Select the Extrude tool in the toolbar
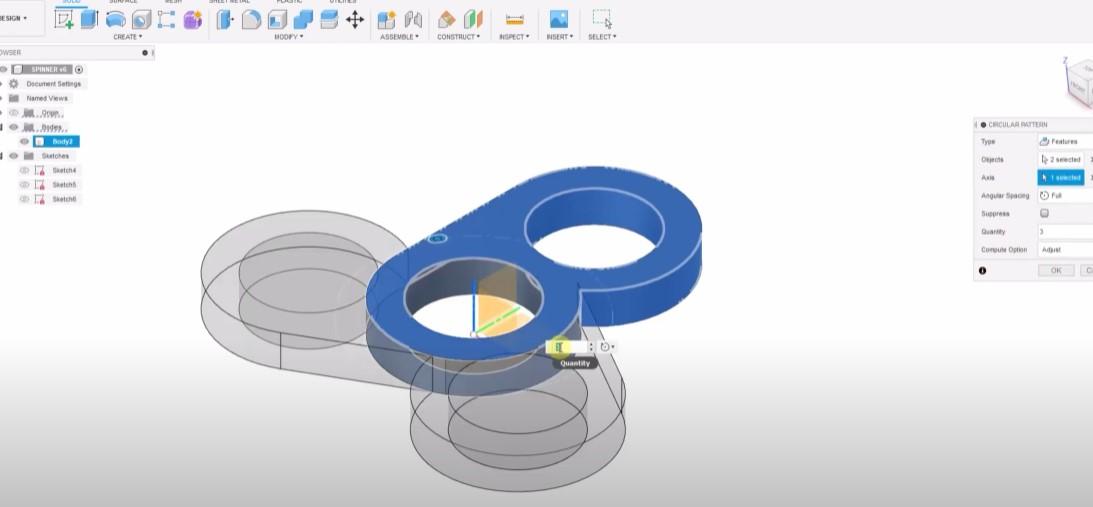The width and height of the screenshot is (1093, 507). [x=89, y=20]
